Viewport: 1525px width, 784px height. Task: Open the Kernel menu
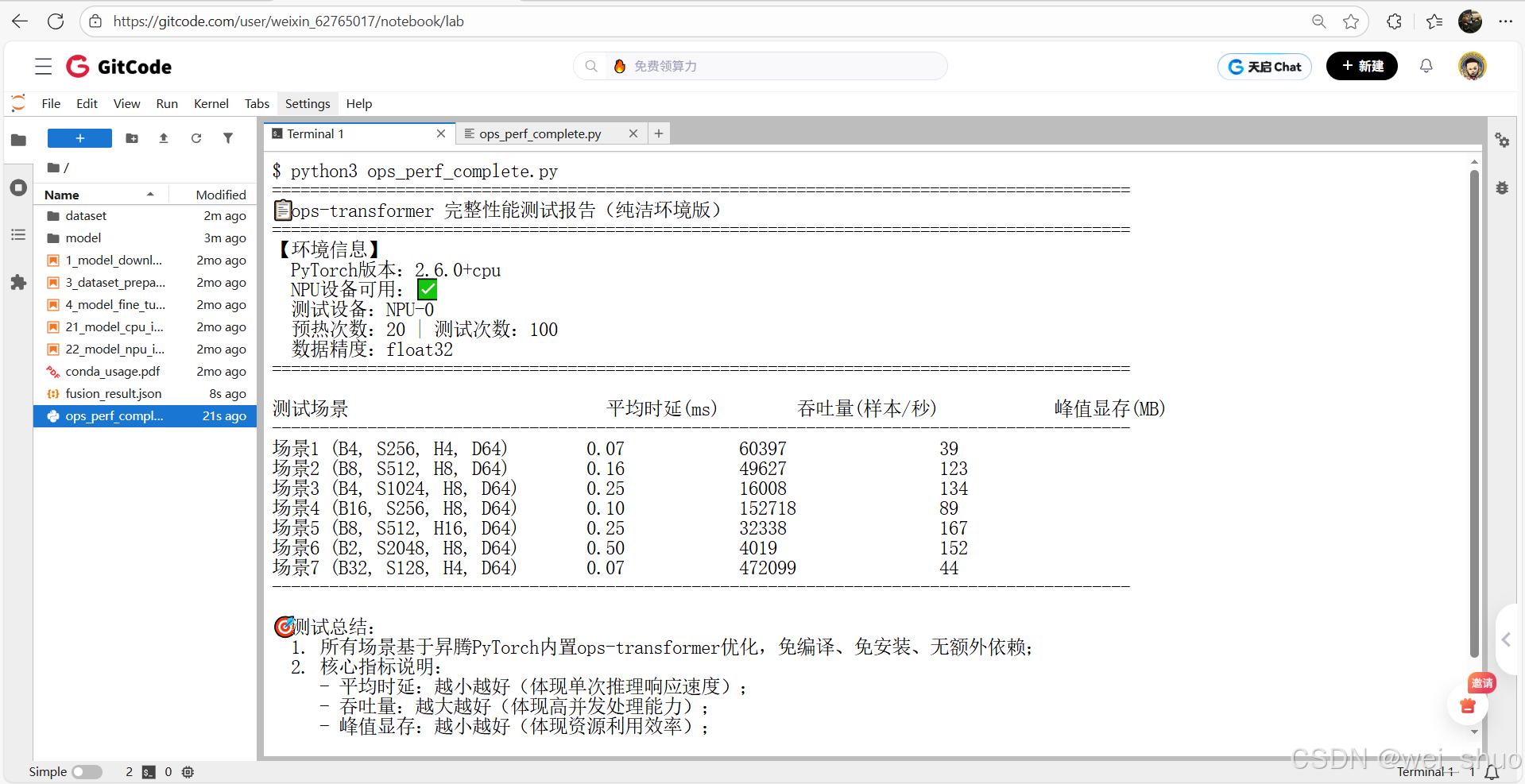(x=211, y=103)
